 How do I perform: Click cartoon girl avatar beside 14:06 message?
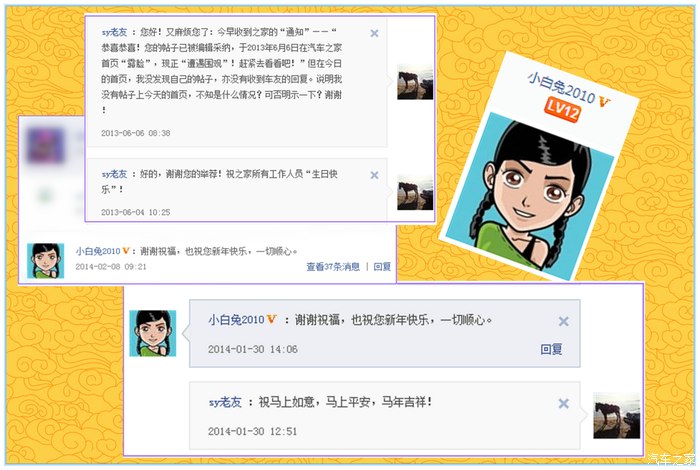coord(153,333)
